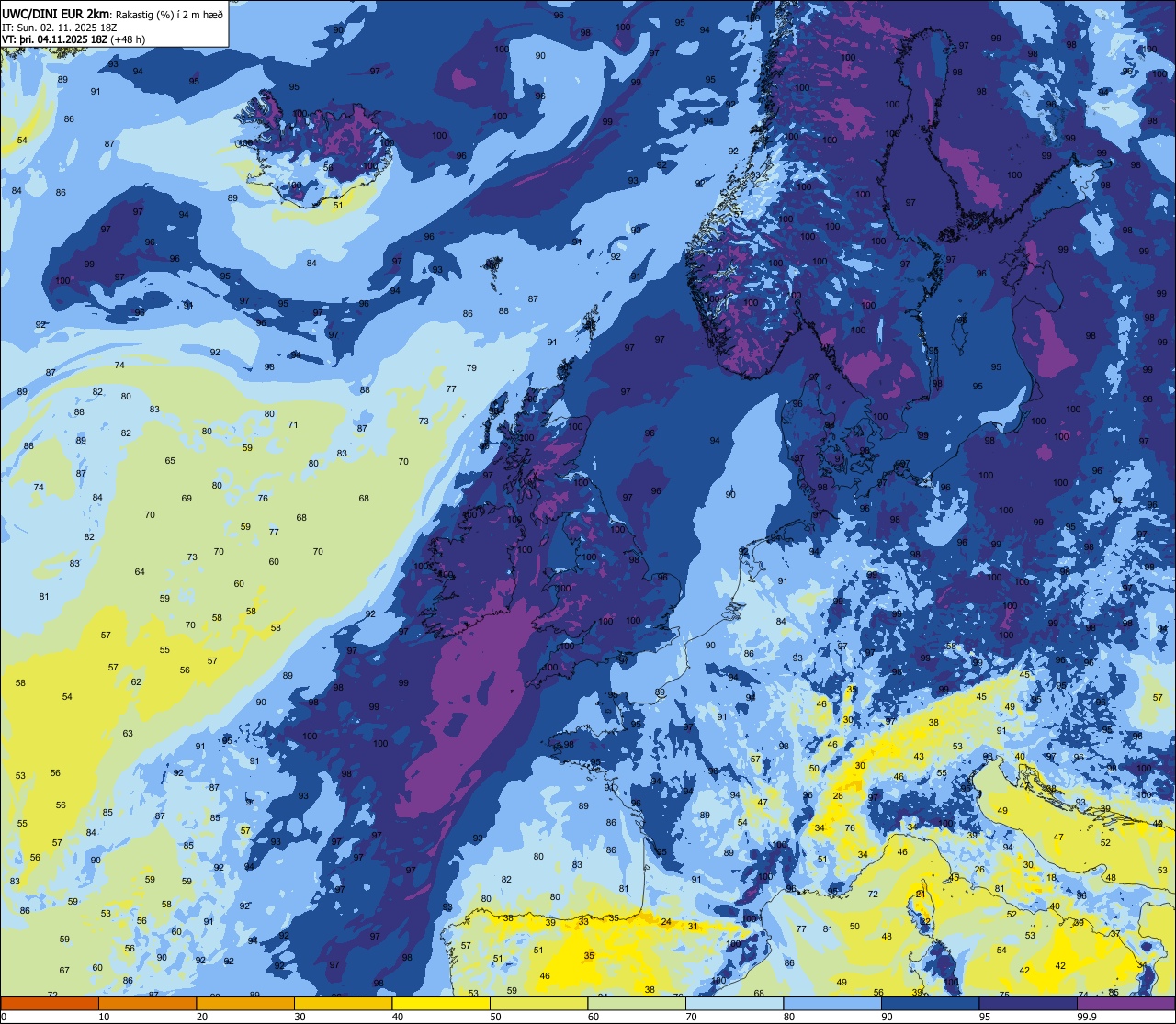The height and width of the screenshot is (1024, 1176).
Task: Click the "UWC/DINI EUR 2km" model title
Action: (55, 14)
